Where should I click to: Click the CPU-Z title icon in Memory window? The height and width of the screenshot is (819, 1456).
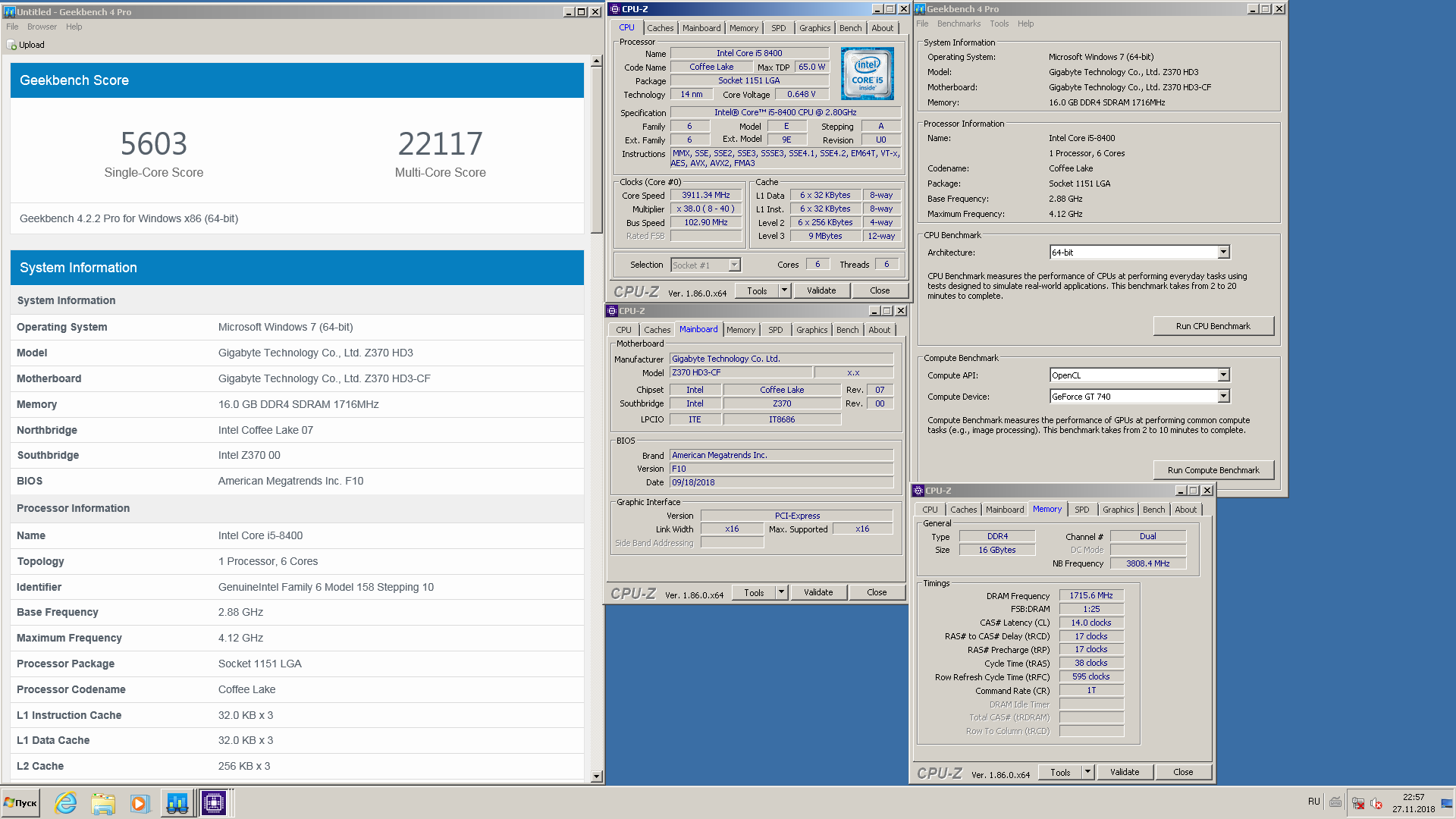tap(918, 491)
